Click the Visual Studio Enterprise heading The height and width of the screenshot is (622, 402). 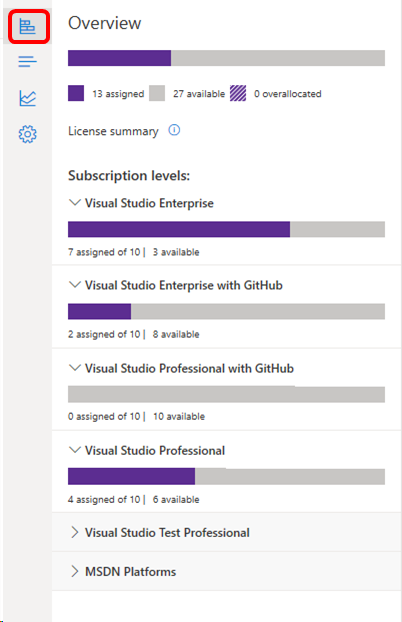point(149,203)
